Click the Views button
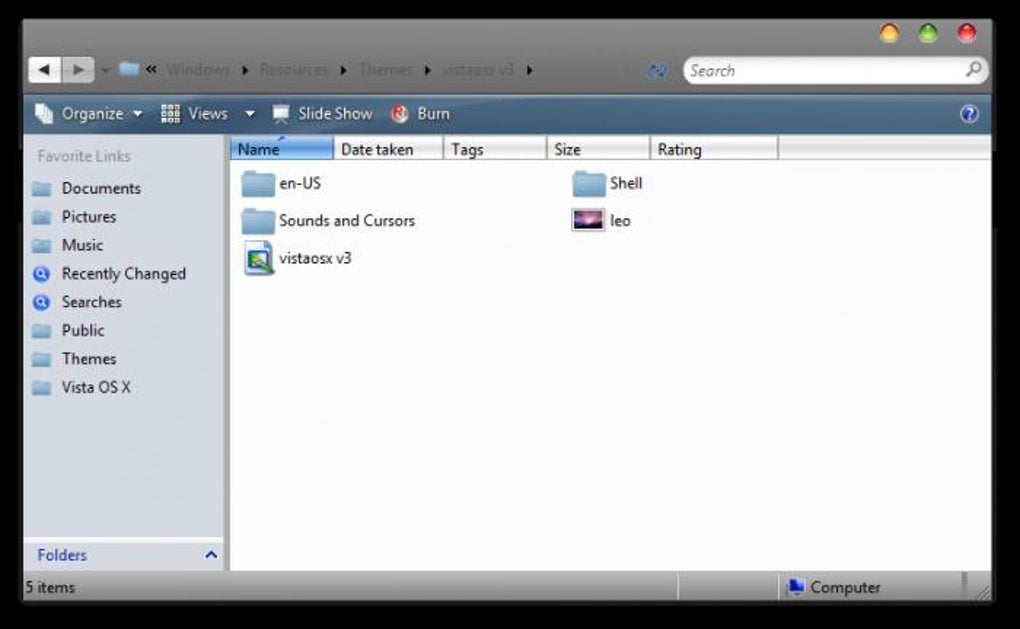The height and width of the screenshot is (629, 1020). click(x=195, y=114)
